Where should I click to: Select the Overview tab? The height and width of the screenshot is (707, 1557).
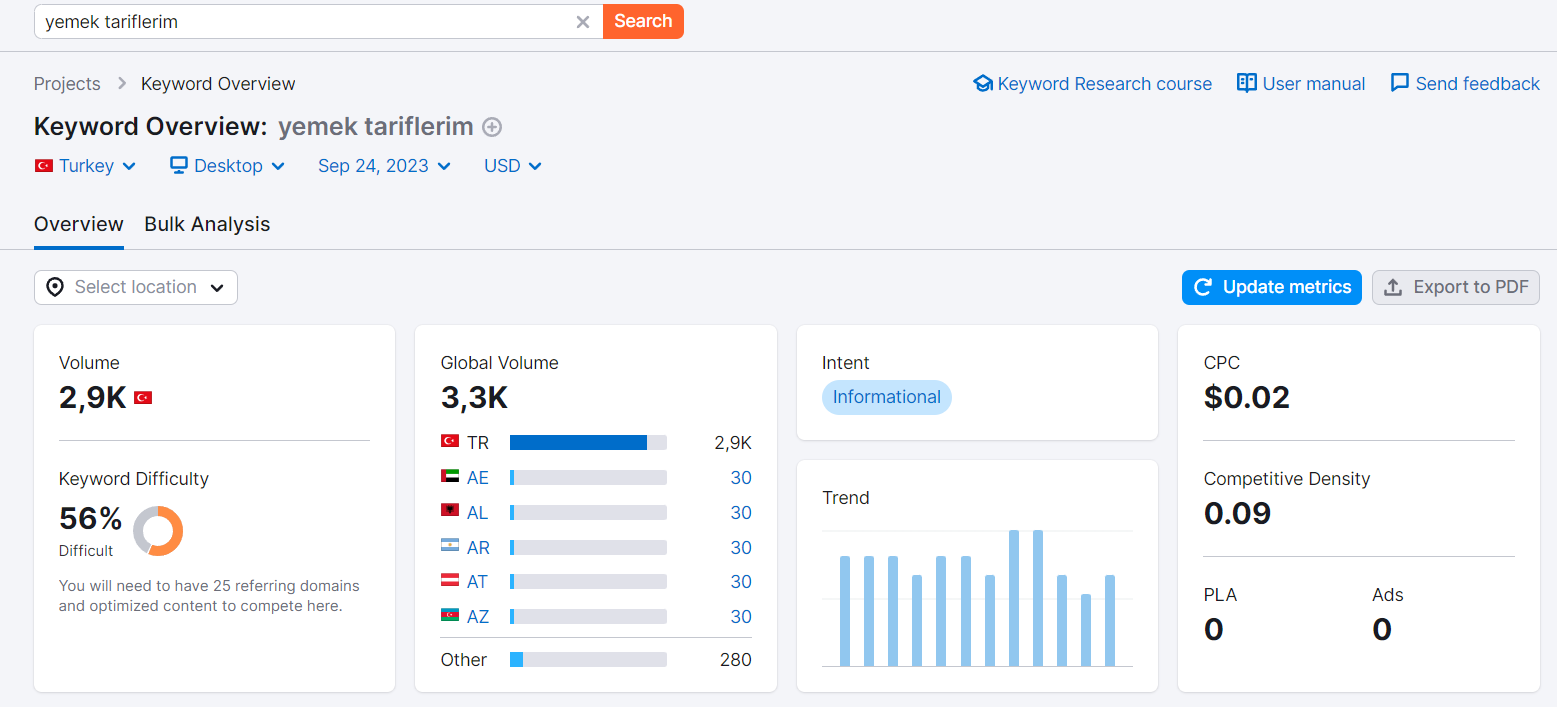click(x=79, y=224)
